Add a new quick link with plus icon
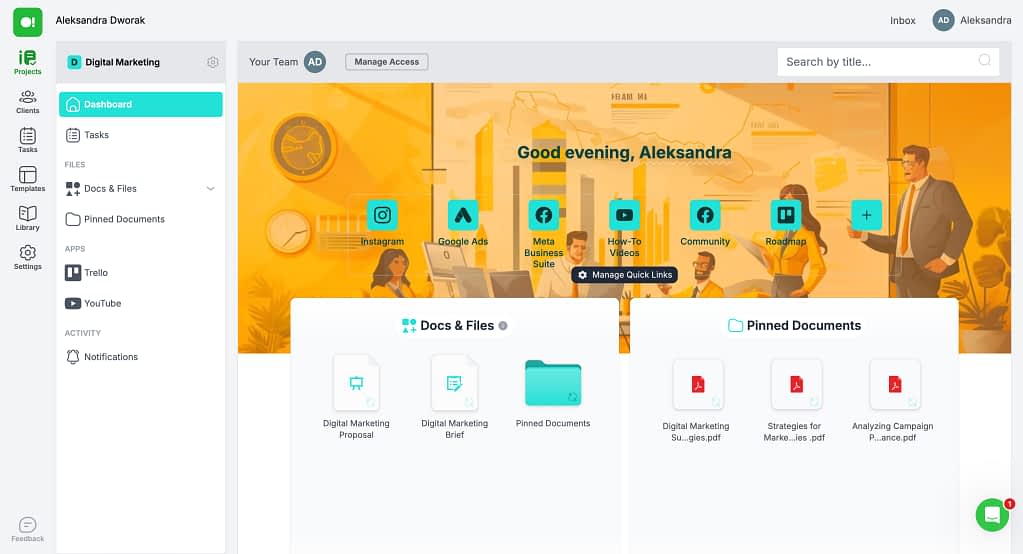The height and width of the screenshot is (554, 1023). (866, 215)
